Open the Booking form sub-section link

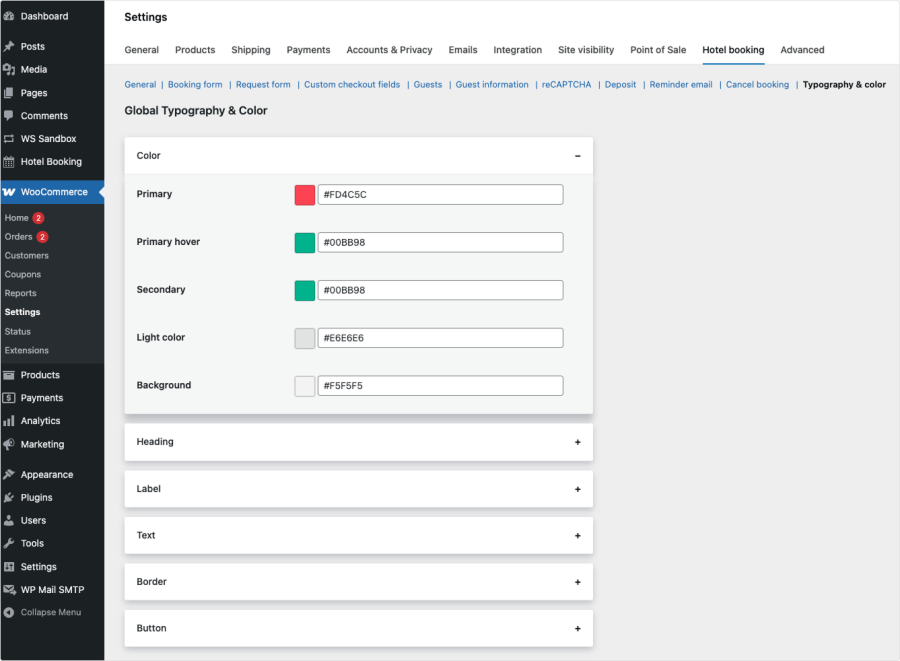tap(195, 85)
